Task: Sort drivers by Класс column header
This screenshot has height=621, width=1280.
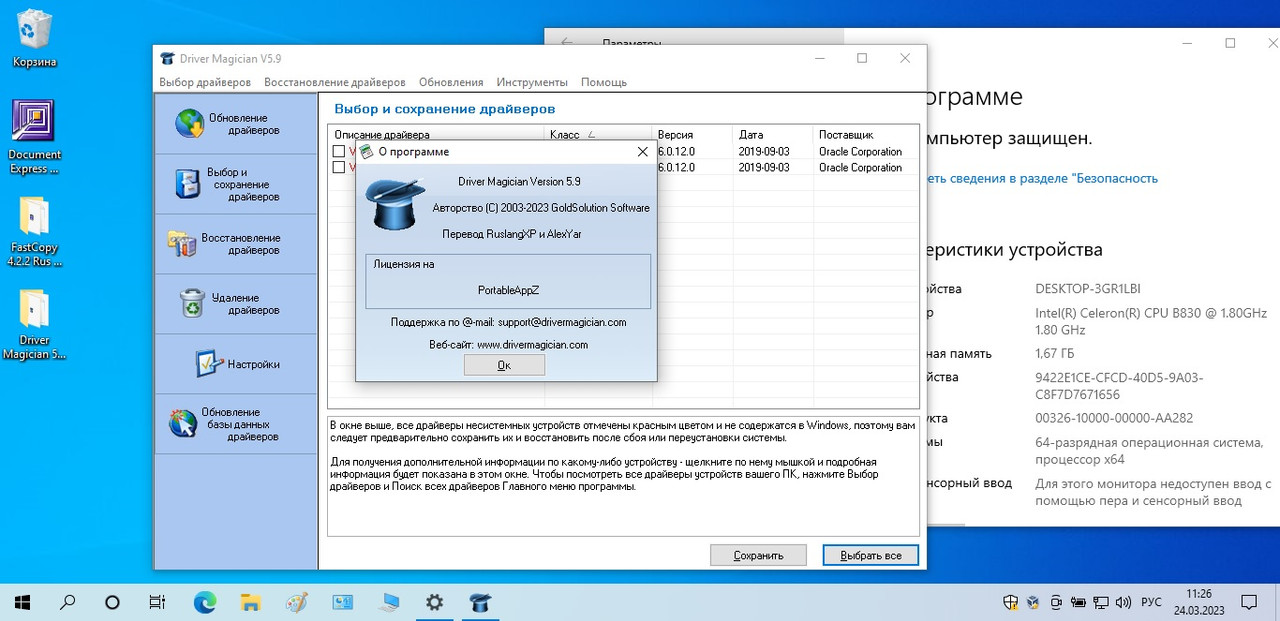Action: tap(599, 134)
